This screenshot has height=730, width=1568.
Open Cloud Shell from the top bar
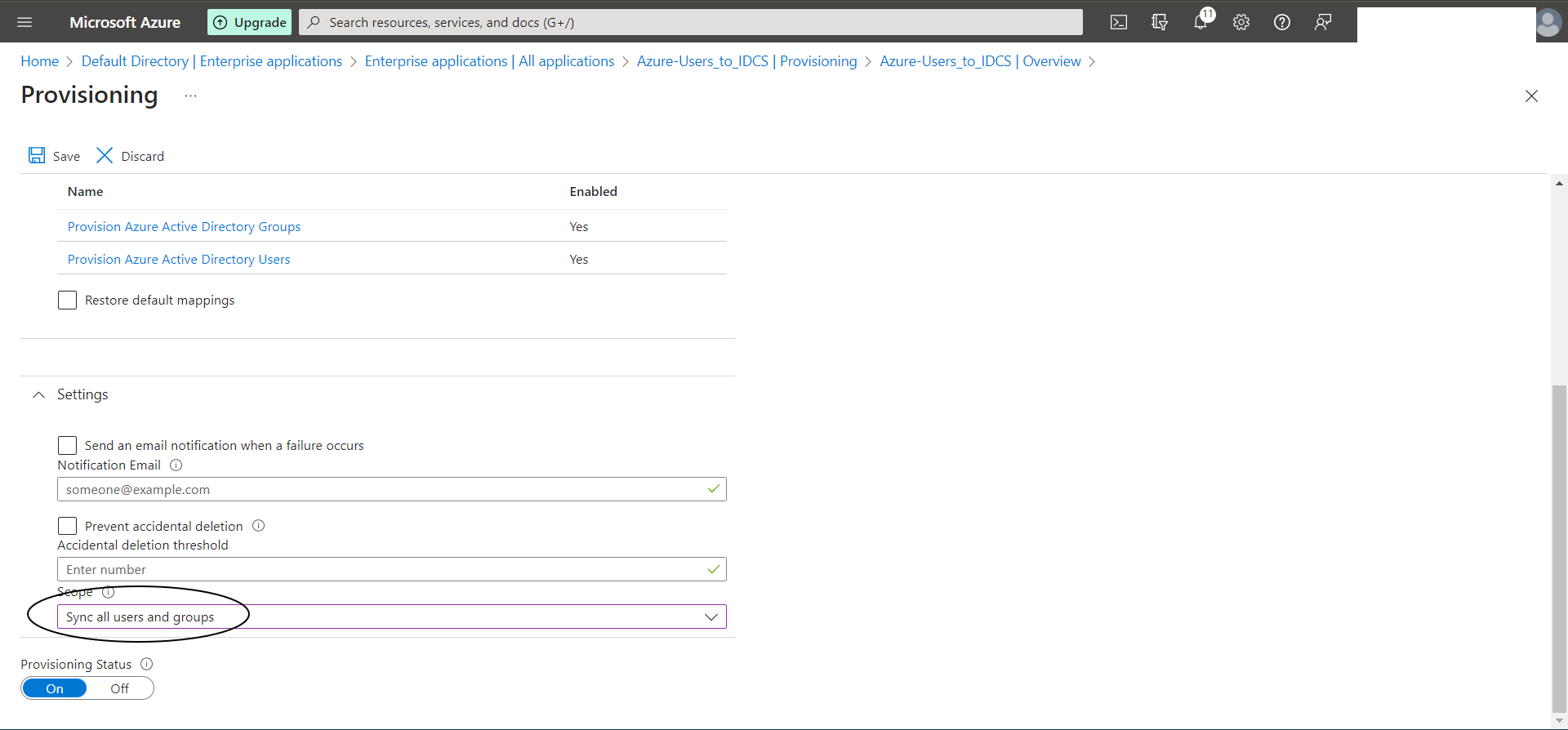pos(1119,22)
